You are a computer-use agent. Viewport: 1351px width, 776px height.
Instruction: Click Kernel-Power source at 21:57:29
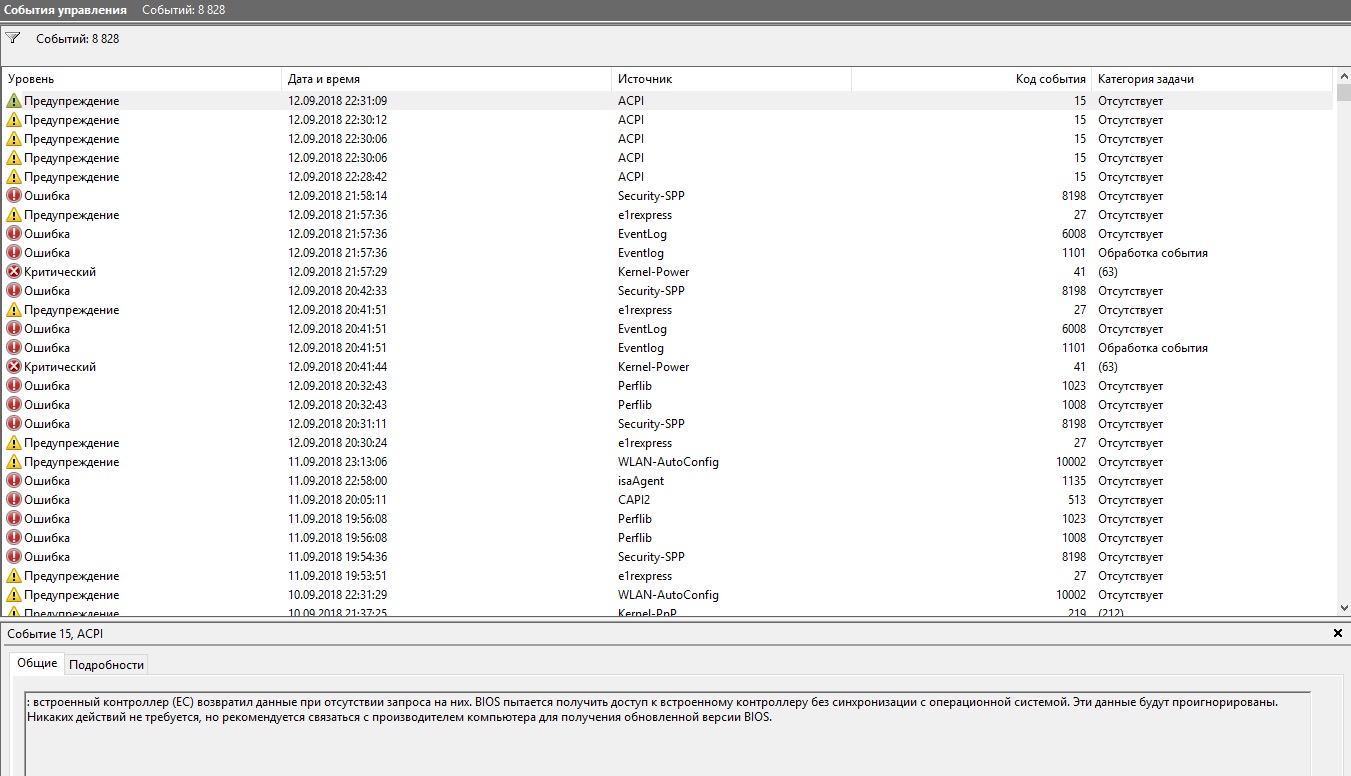[654, 272]
